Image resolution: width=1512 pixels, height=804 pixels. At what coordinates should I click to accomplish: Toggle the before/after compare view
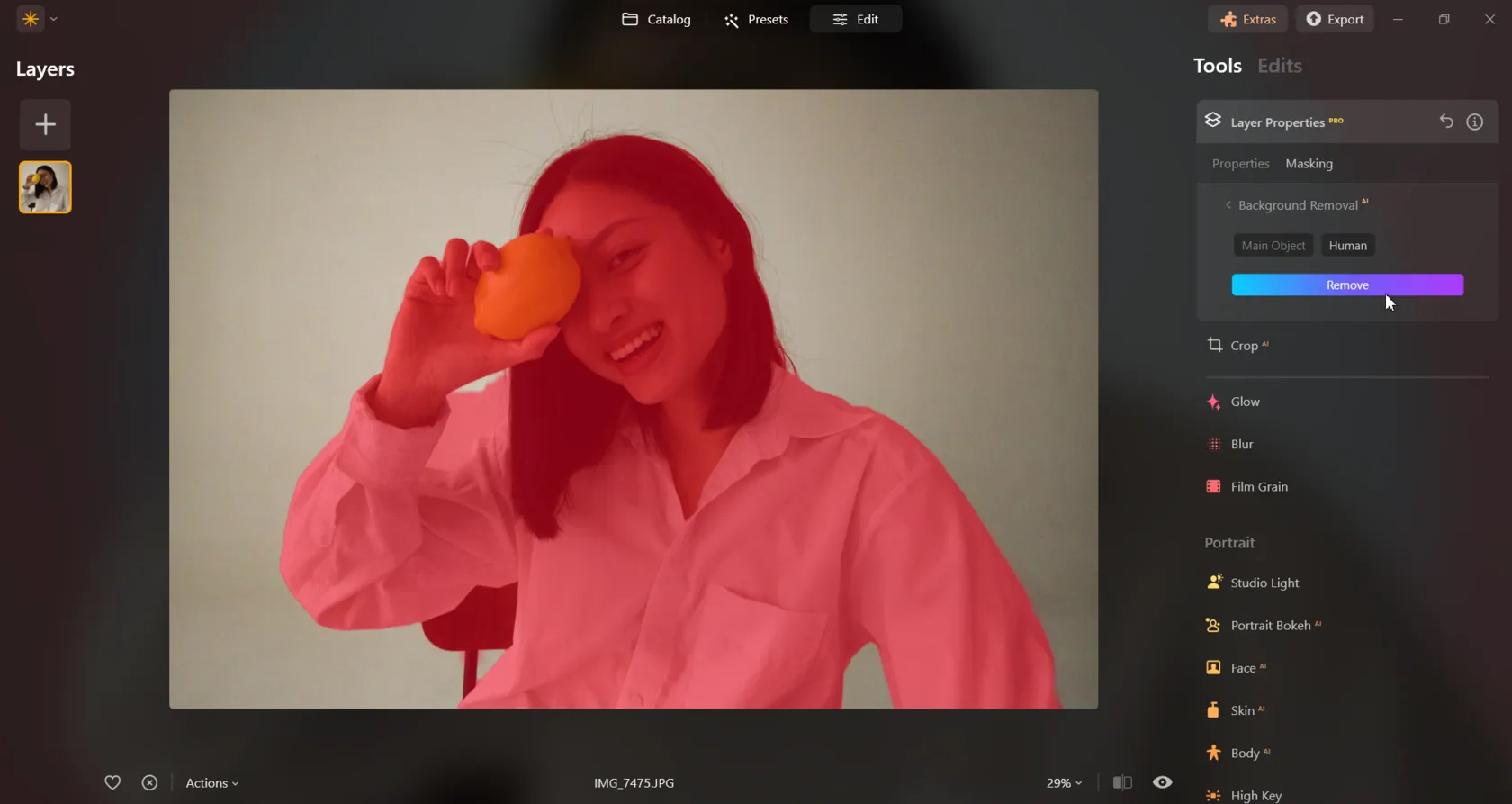pos(1121,782)
